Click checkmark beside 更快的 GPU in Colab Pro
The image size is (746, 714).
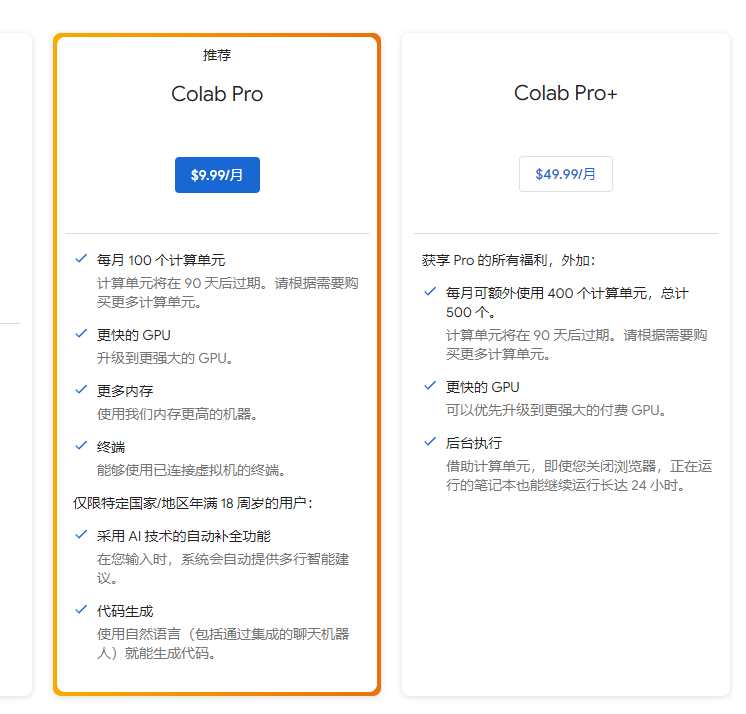click(x=81, y=334)
